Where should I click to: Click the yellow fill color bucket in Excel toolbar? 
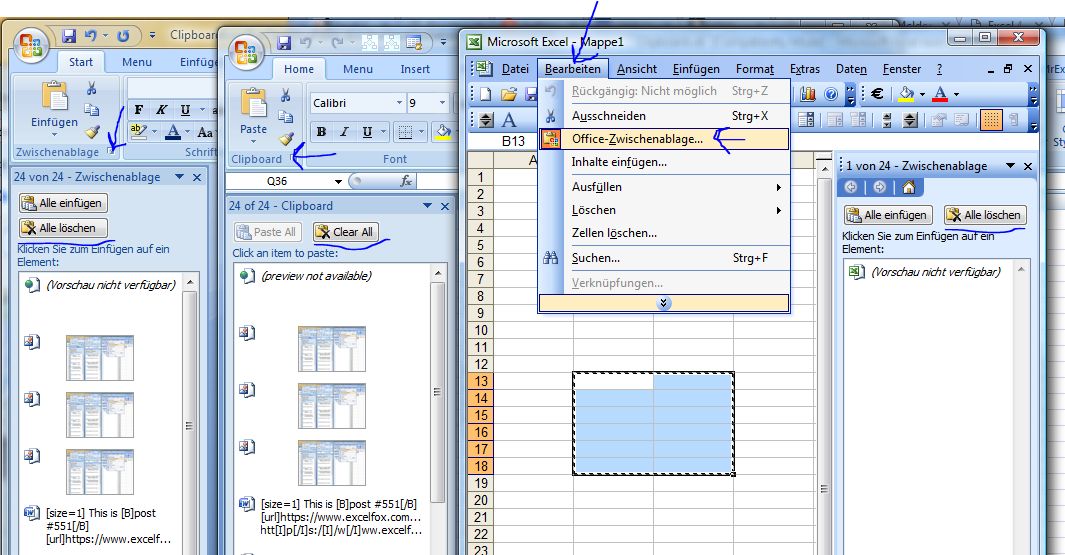(x=906, y=94)
